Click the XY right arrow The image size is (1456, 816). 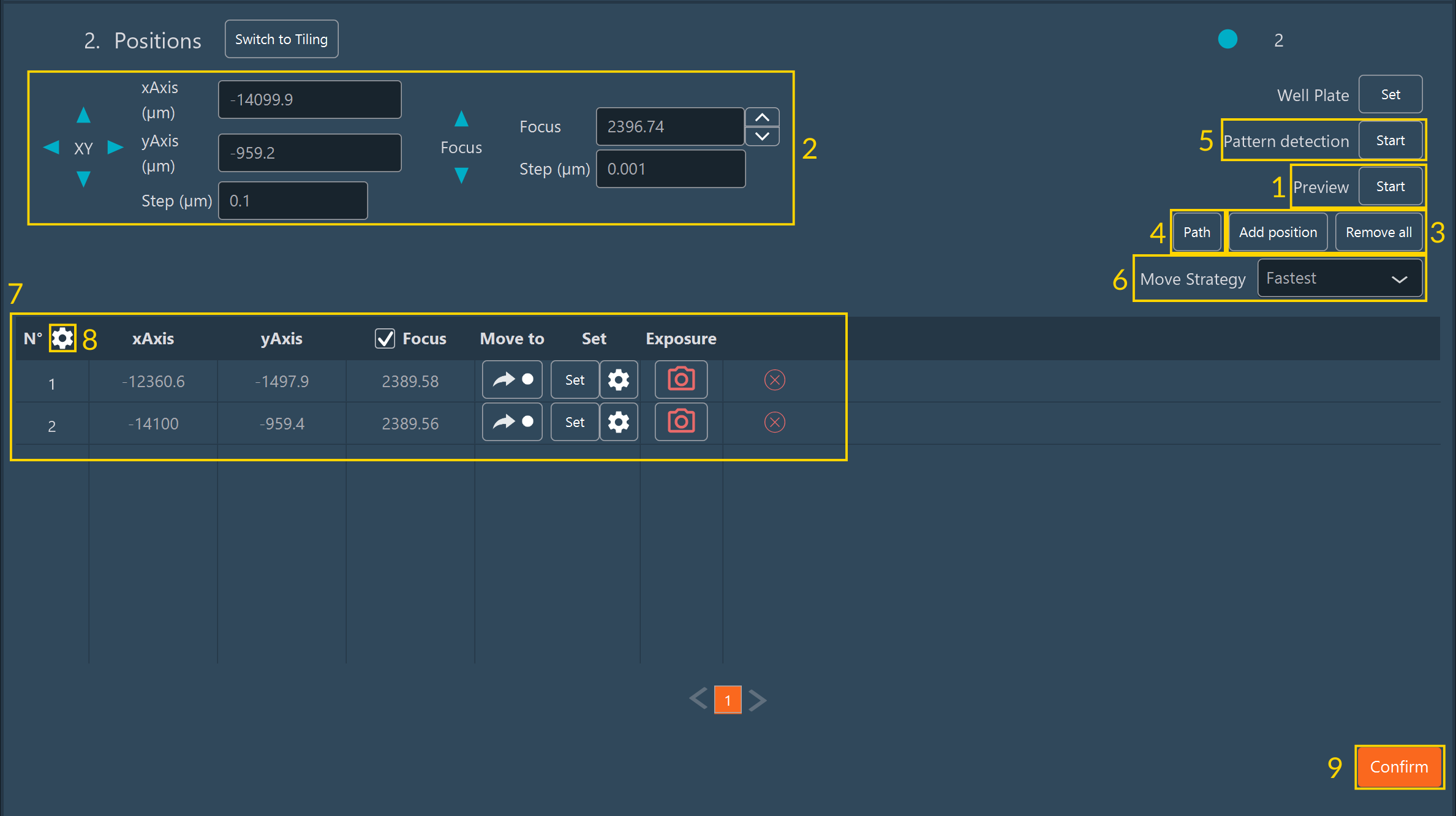[x=115, y=148]
